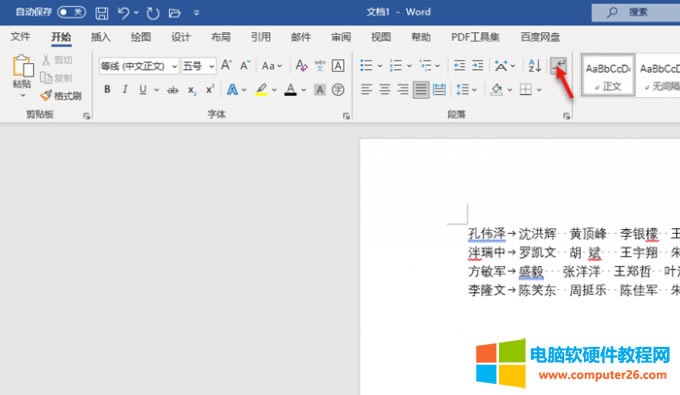Toggle the AutoSave switch

(x=72, y=12)
